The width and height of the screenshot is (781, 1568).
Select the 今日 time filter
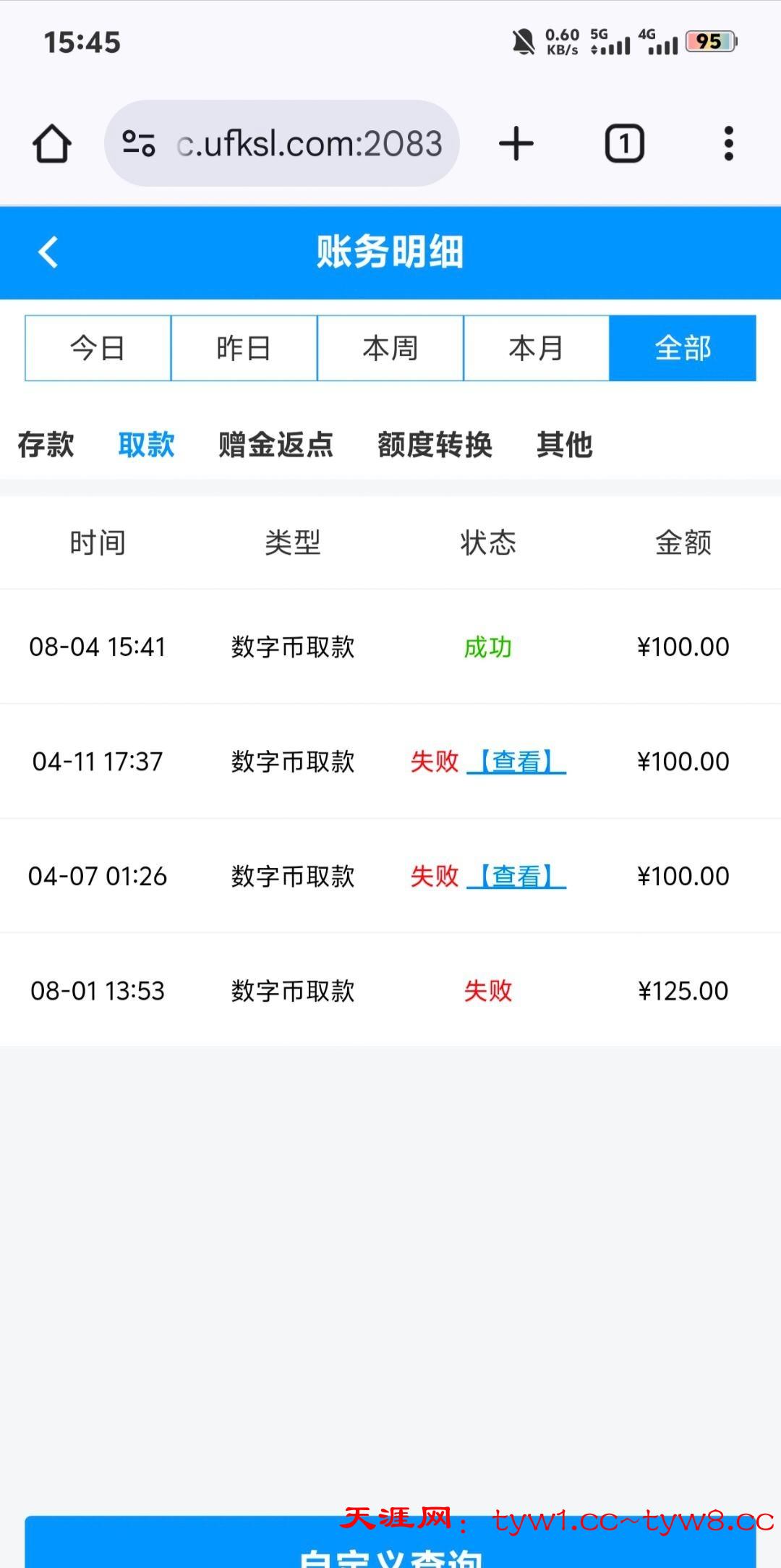98,348
